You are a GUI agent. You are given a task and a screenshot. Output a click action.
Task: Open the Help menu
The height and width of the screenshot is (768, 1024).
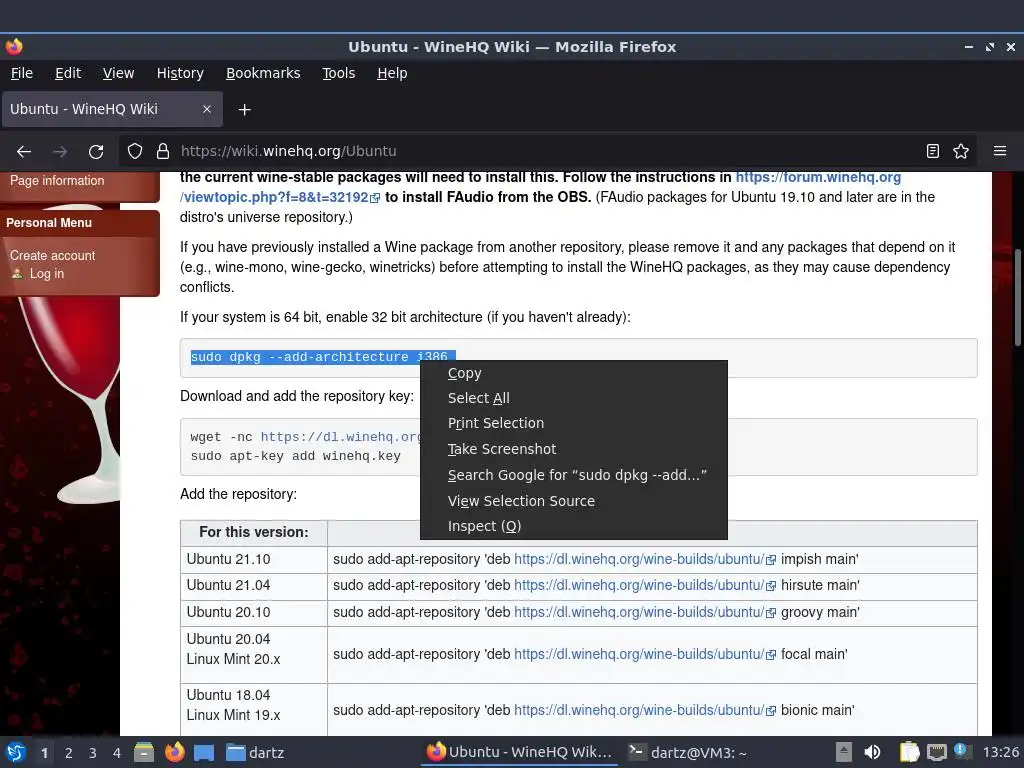coord(392,73)
